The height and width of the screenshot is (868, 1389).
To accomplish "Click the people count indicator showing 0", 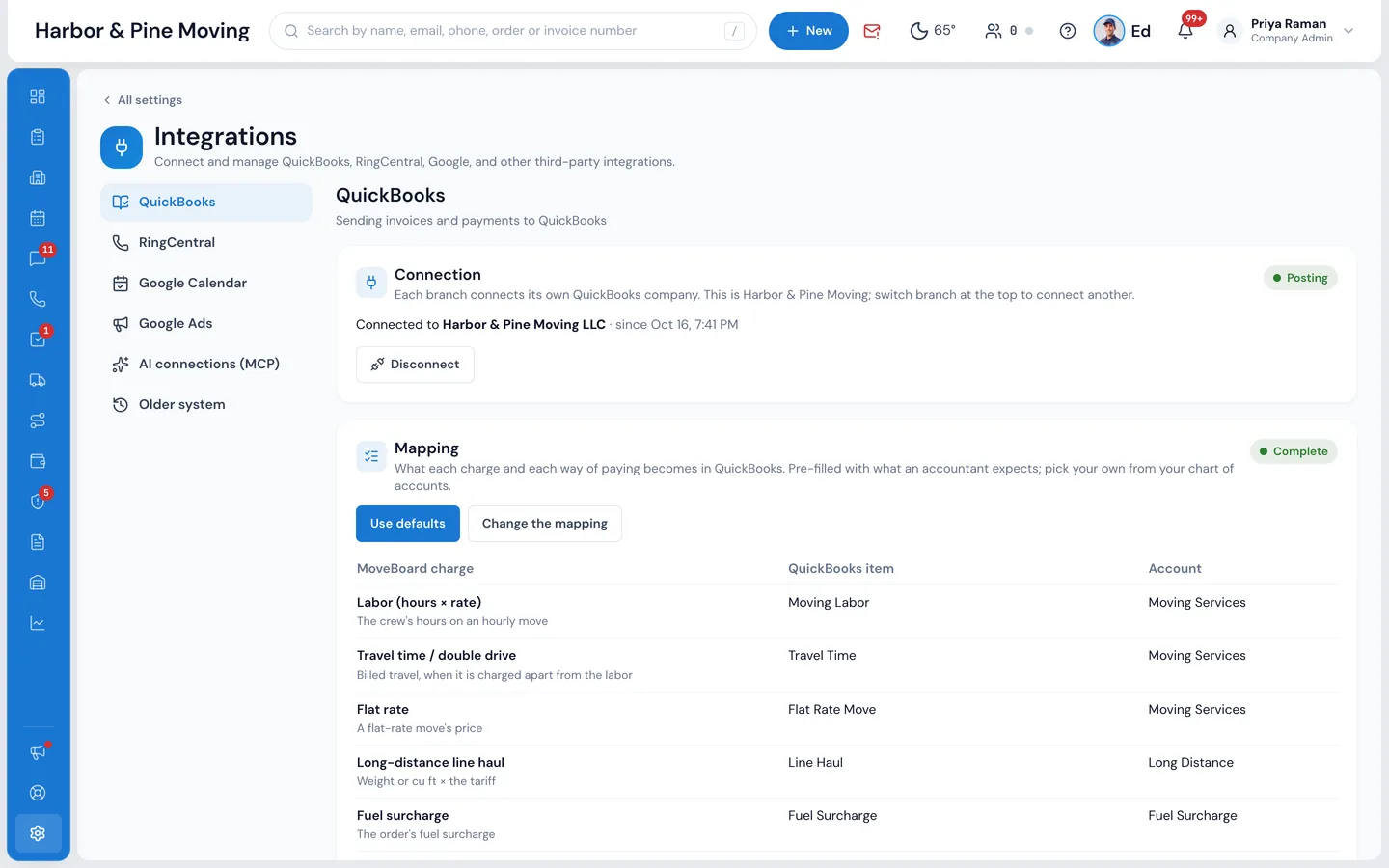I will tap(1008, 31).
